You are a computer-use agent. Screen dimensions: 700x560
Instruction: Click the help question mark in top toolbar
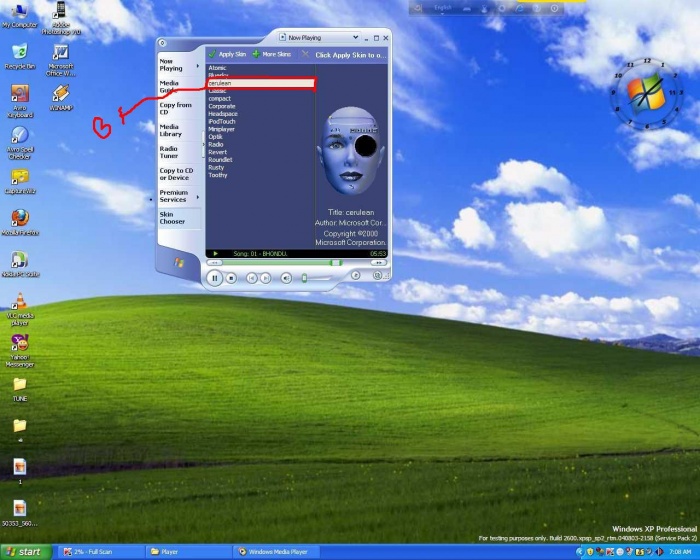point(537,8)
